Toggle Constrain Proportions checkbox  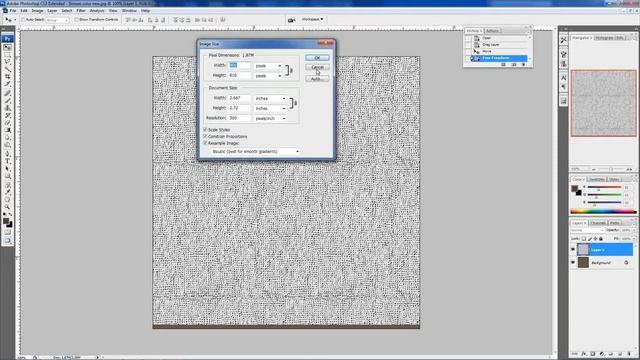click(205, 136)
